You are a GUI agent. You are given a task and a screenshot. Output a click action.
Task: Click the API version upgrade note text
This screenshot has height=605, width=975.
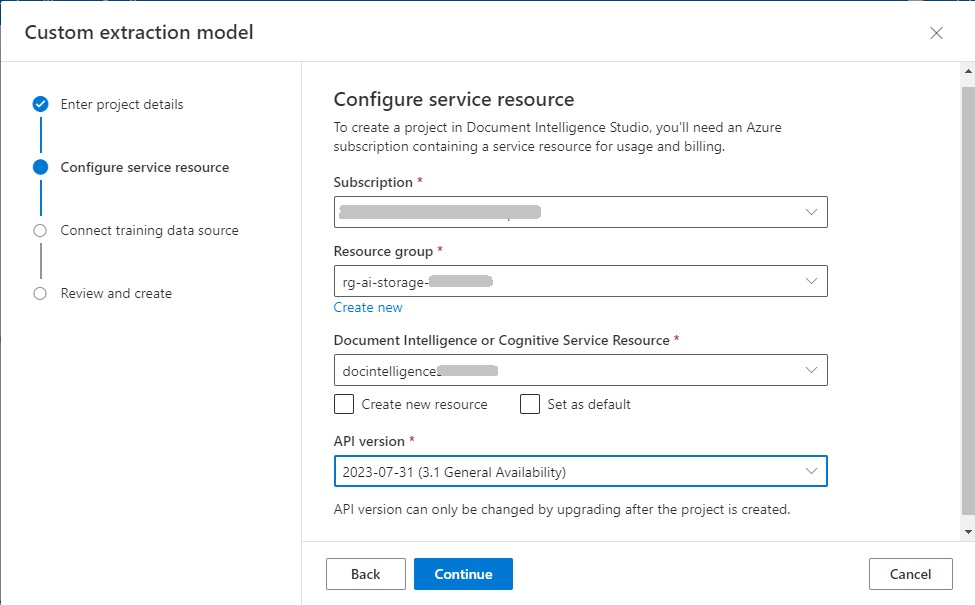click(x=562, y=509)
